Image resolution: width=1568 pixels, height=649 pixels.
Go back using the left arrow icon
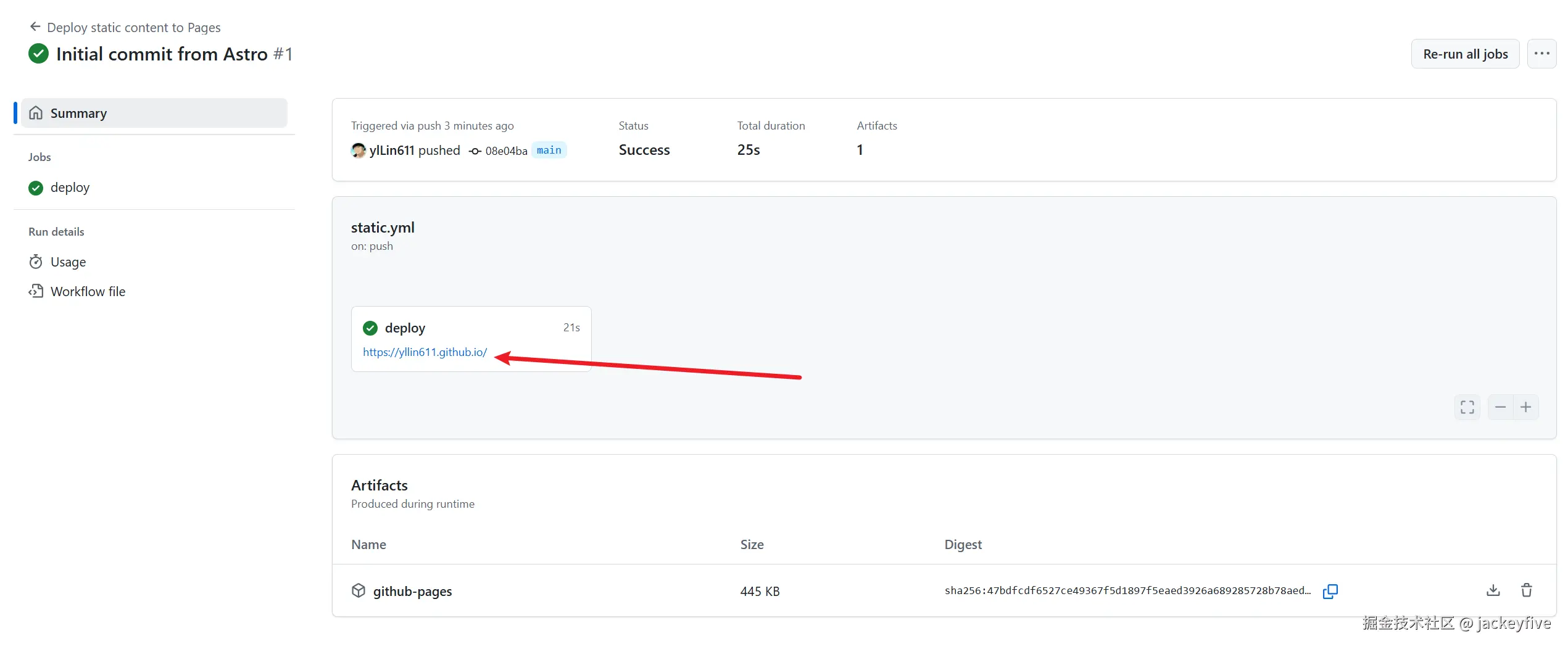(x=35, y=27)
